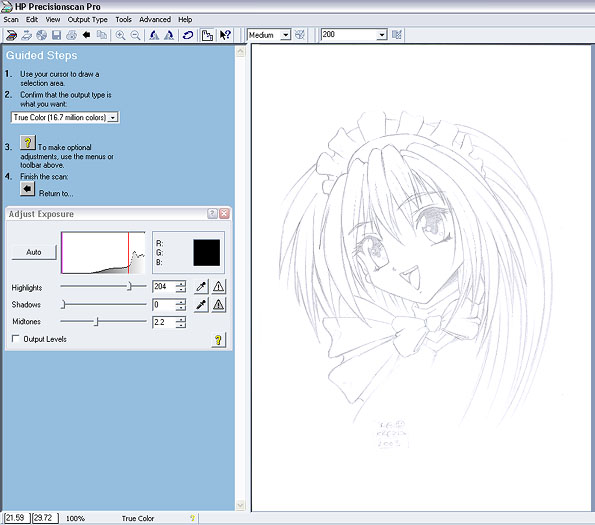This screenshot has width=595, height=525.
Task: Click the first mirror/flip triangle icon
Action: (x=154, y=35)
